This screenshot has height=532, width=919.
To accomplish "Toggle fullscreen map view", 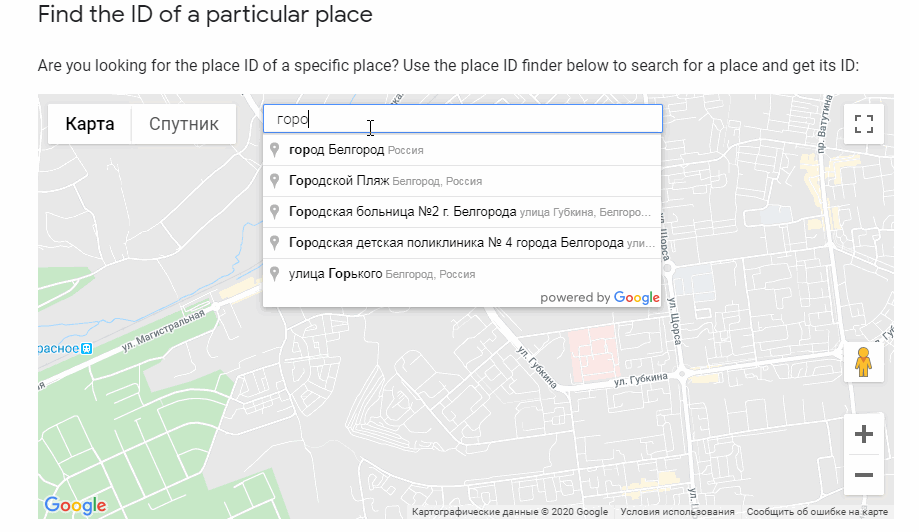I will coord(865,124).
